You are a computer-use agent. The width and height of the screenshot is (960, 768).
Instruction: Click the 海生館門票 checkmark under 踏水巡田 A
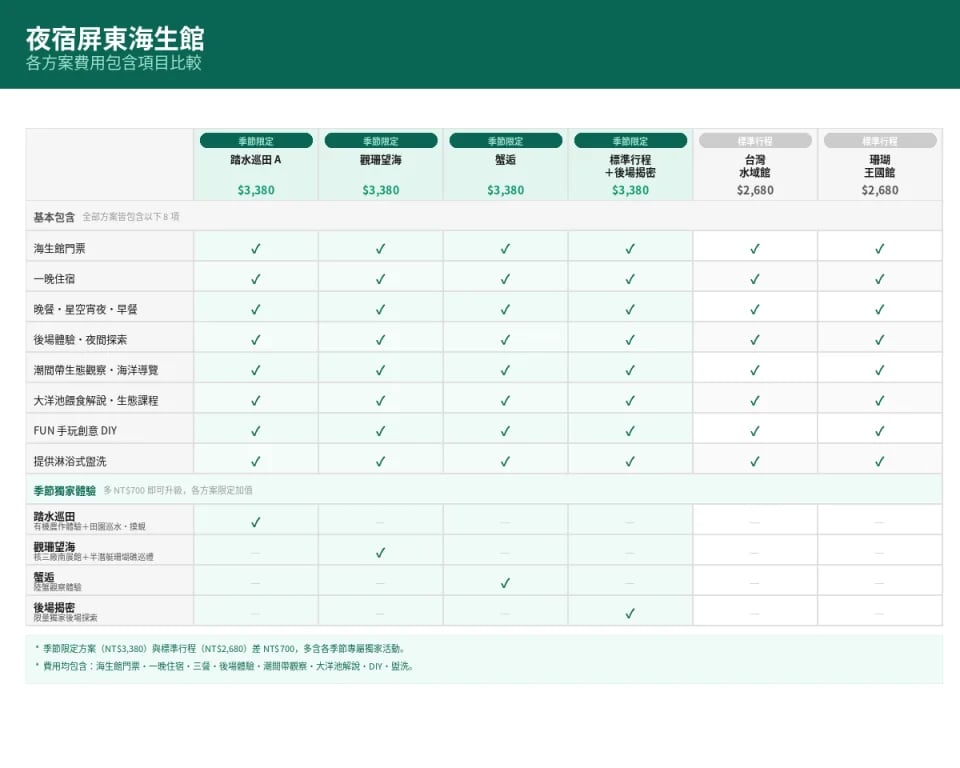[x=256, y=249]
